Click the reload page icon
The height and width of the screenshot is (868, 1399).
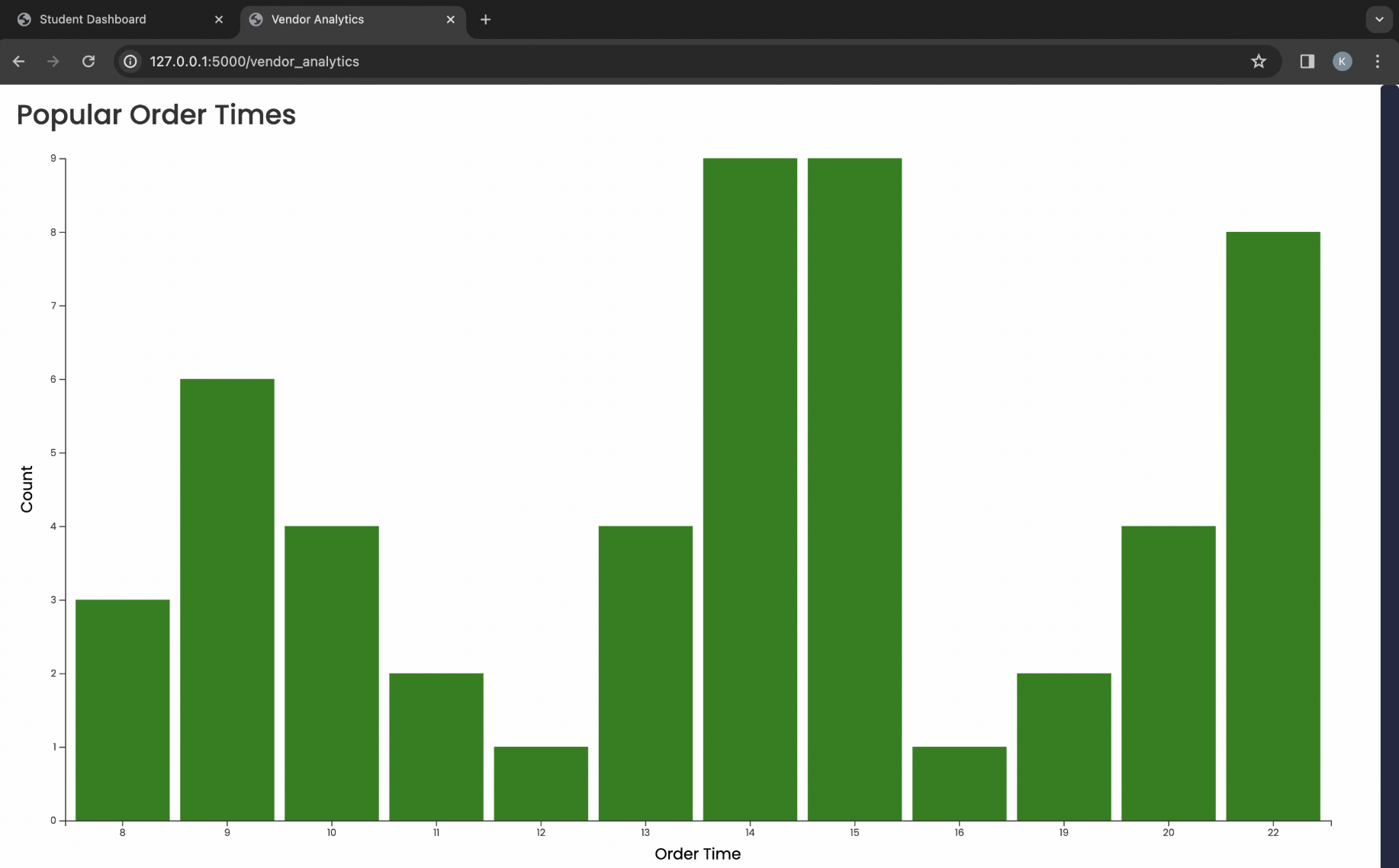tap(88, 62)
